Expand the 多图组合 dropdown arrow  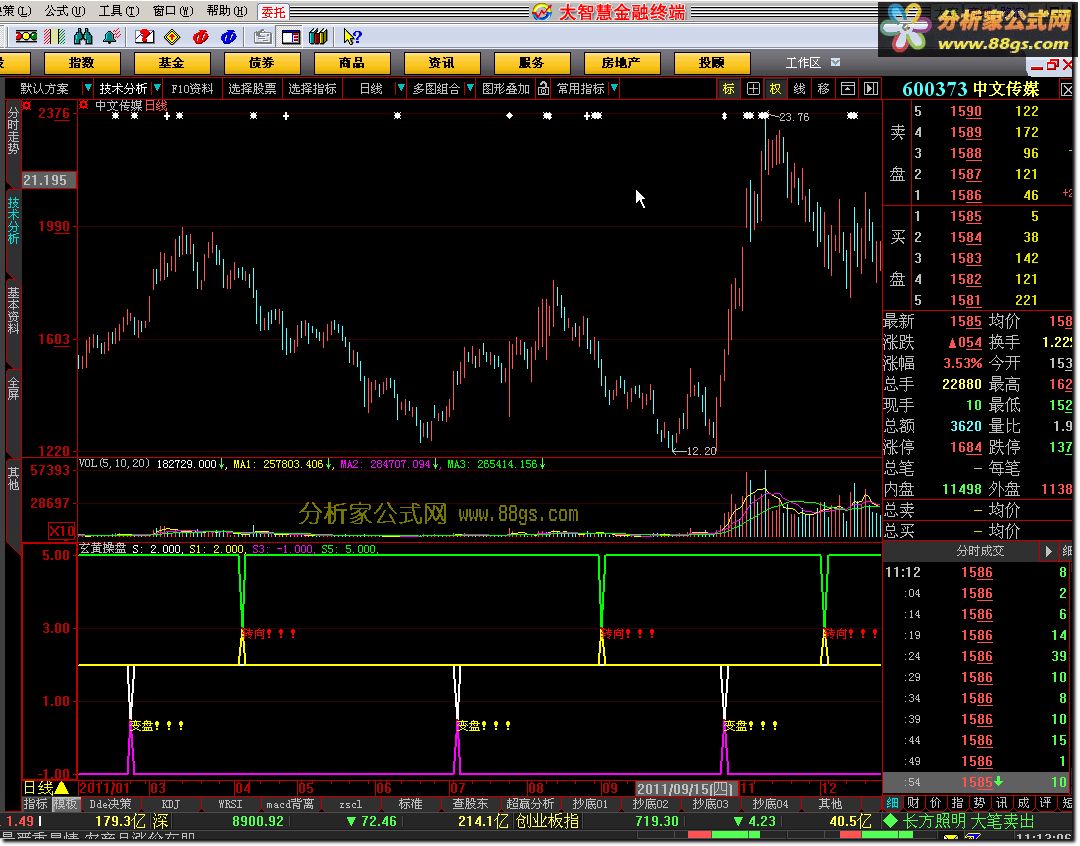(470, 88)
